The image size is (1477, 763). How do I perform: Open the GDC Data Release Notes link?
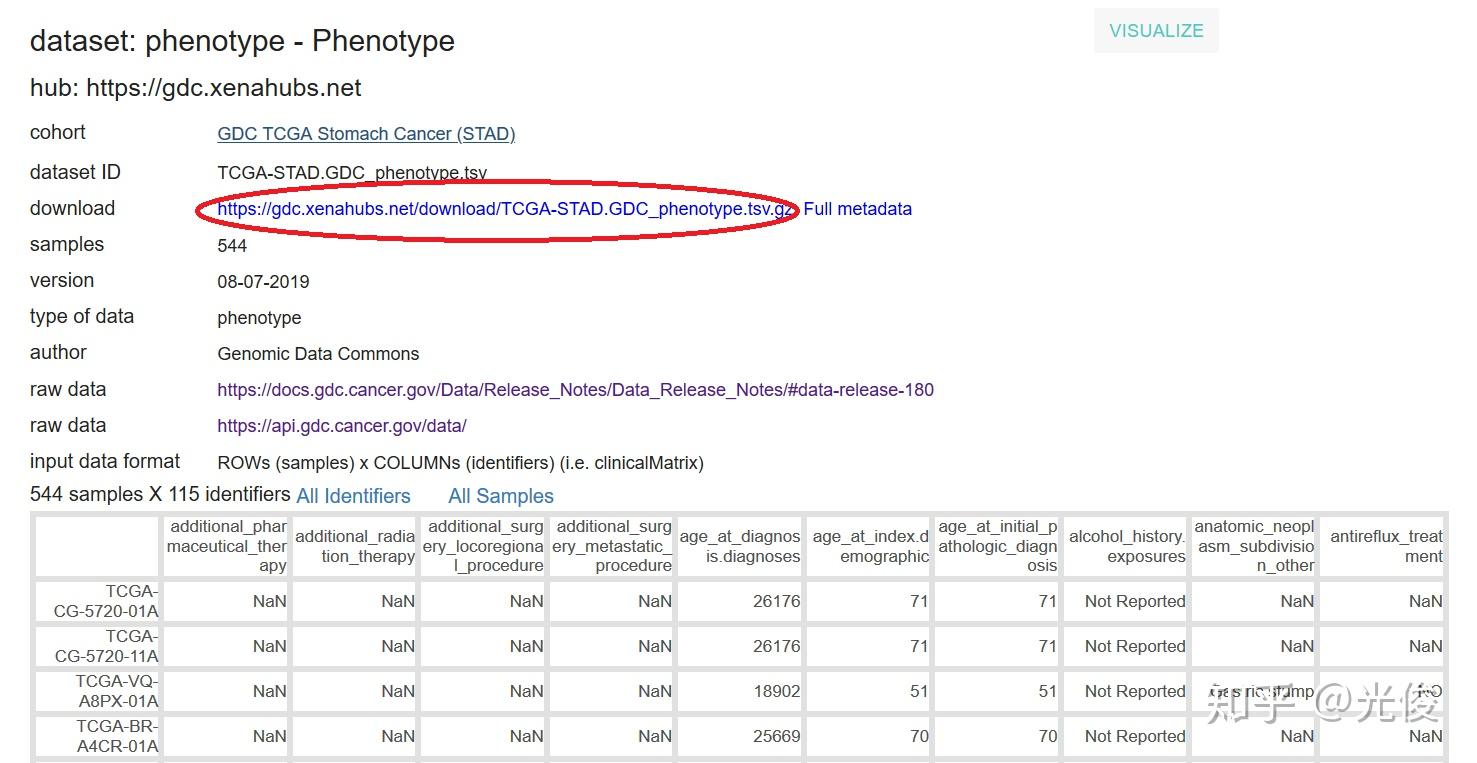pyautogui.click(x=575, y=390)
